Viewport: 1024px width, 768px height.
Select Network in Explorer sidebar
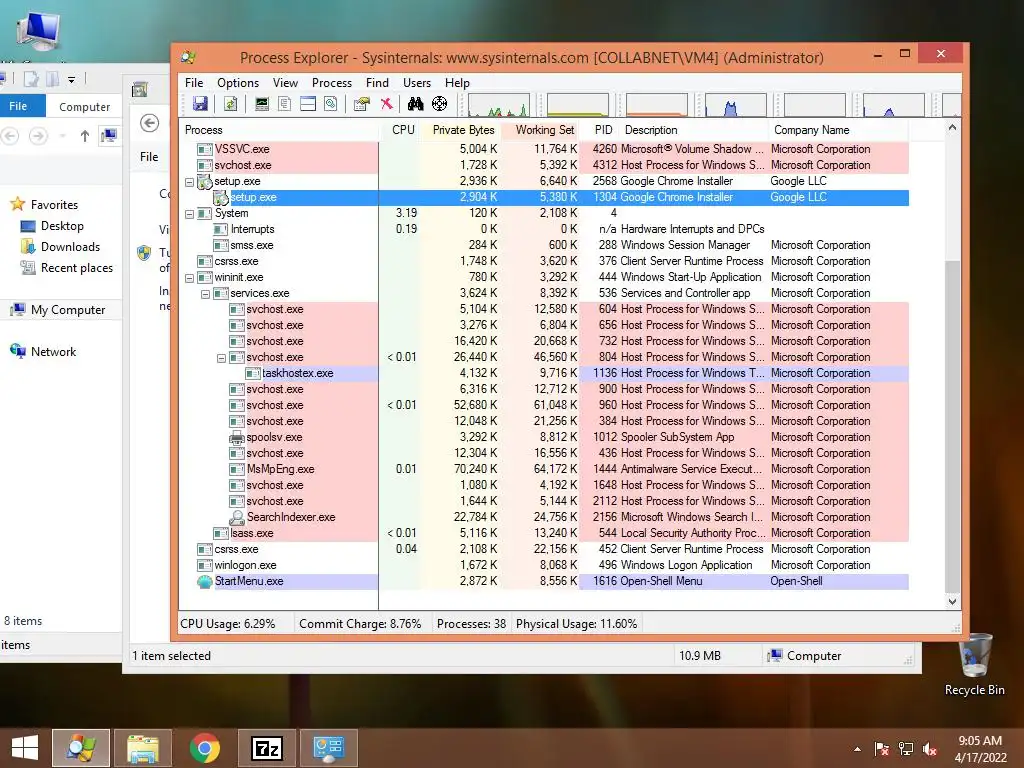pos(43,351)
